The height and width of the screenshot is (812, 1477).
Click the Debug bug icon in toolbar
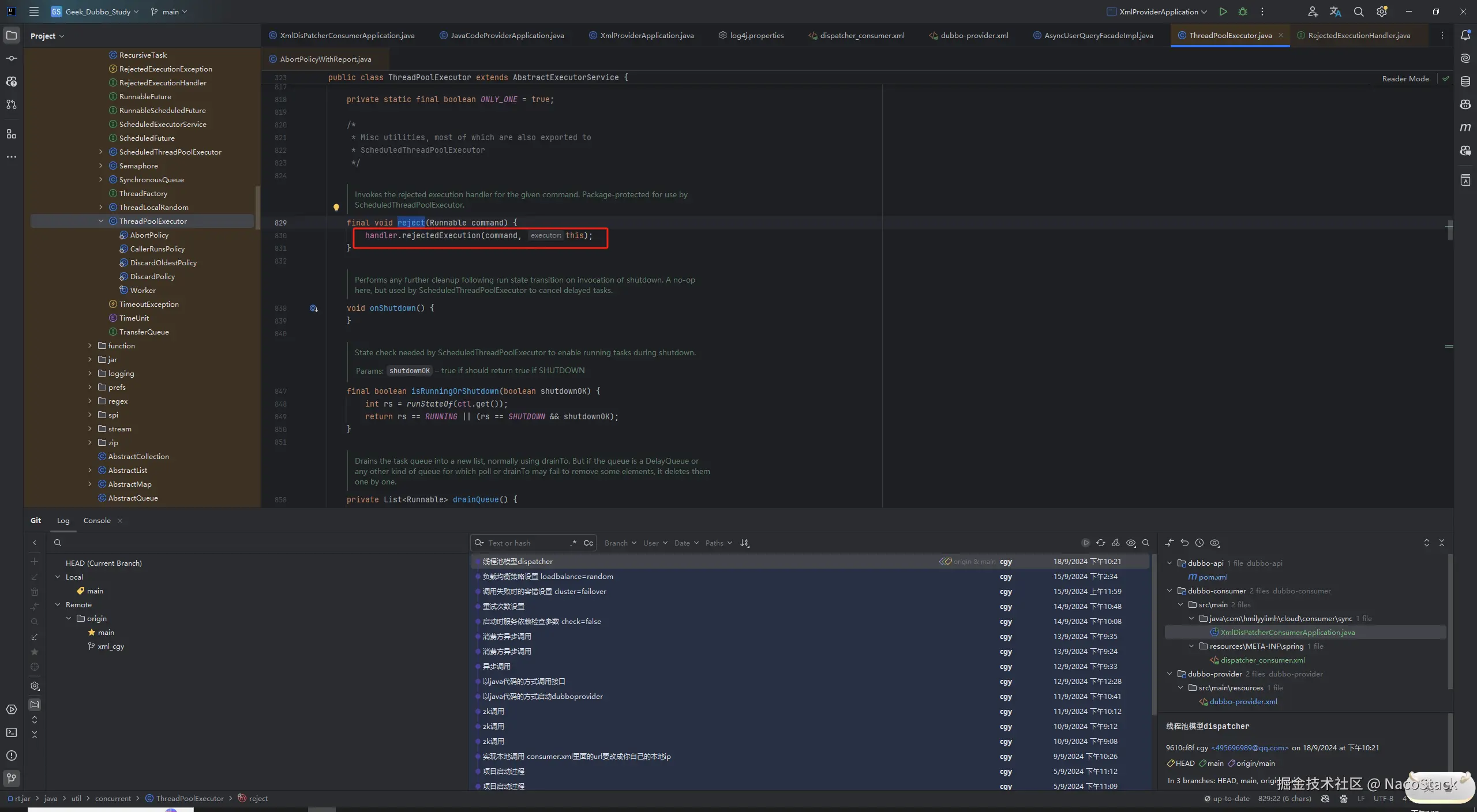click(1242, 12)
